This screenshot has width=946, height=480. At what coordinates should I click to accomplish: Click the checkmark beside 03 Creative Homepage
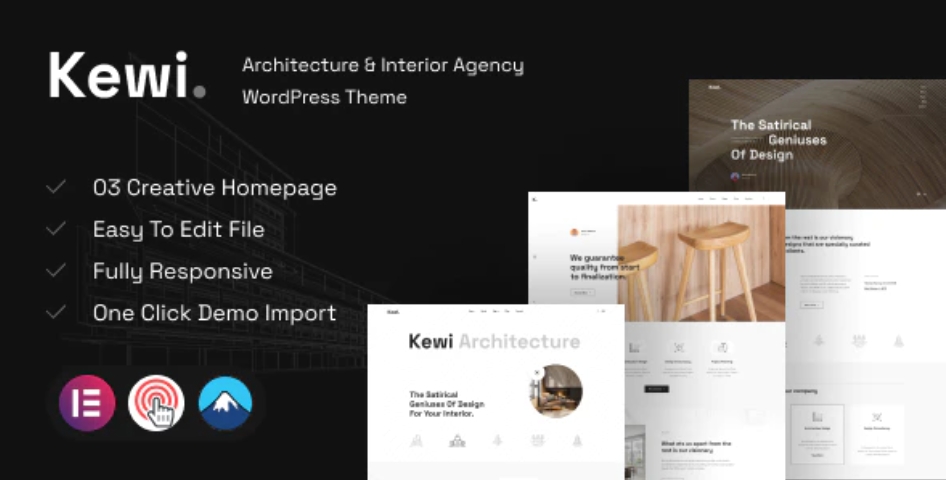pos(56,187)
